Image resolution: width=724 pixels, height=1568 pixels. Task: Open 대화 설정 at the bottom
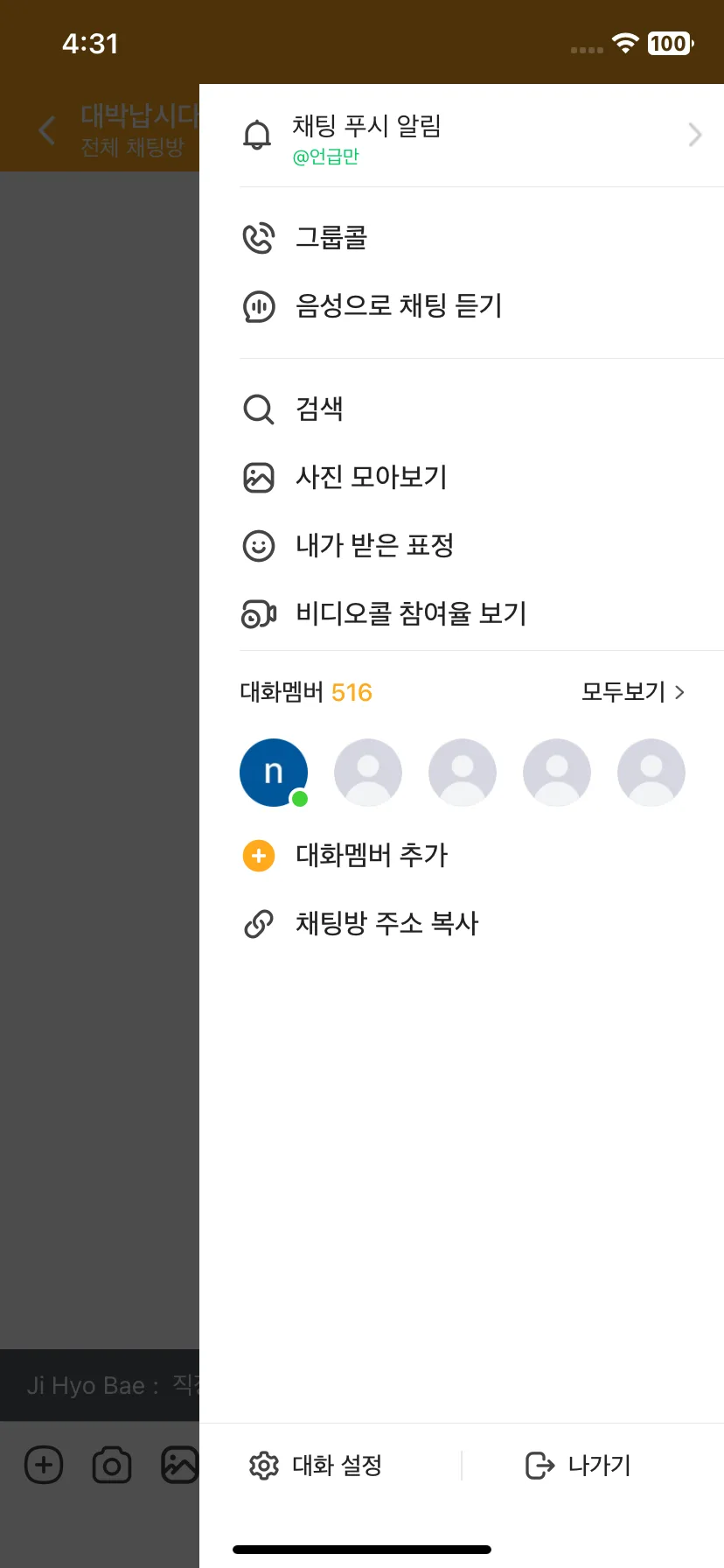pyautogui.click(x=317, y=1465)
